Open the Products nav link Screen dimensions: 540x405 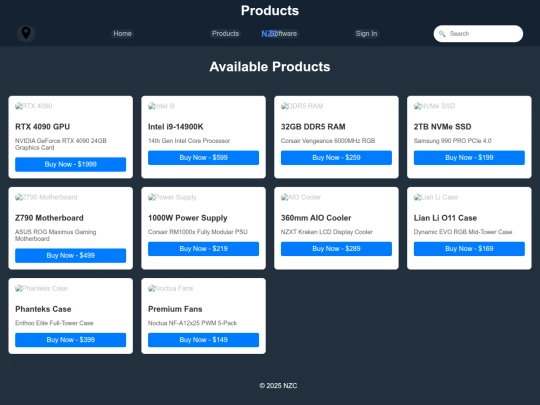225,33
